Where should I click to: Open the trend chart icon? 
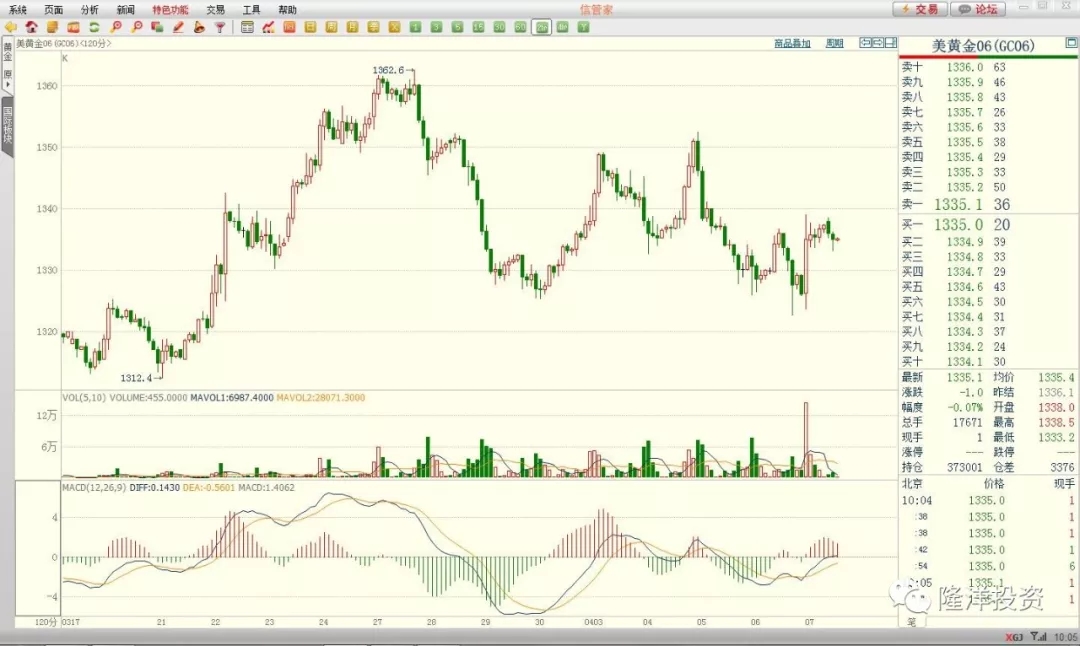[268, 28]
